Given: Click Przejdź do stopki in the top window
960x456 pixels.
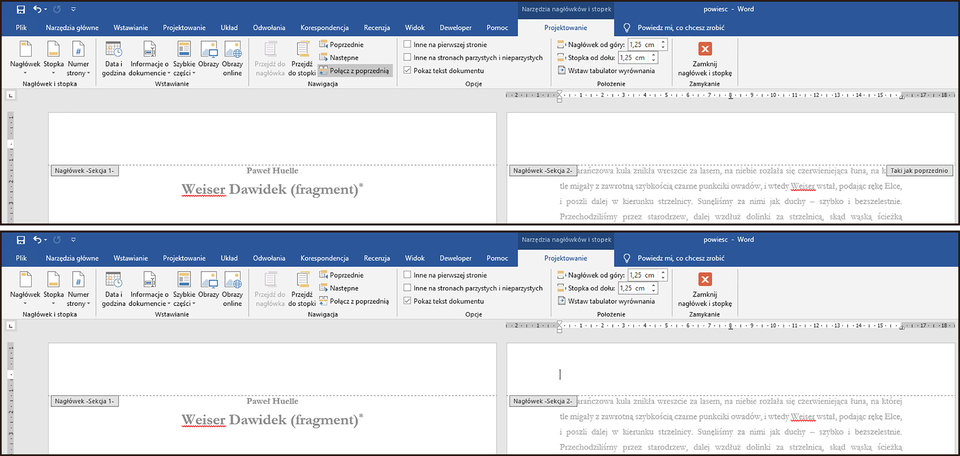Looking at the screenshot, I should tap(301, 57).
